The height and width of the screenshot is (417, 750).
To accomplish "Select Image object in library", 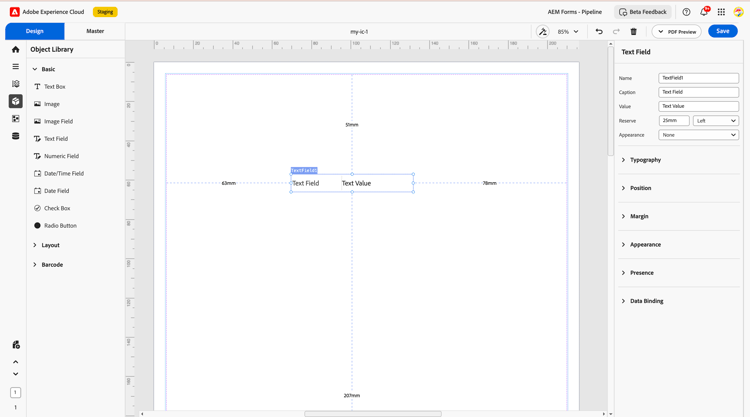I will [x=47, y=104].
